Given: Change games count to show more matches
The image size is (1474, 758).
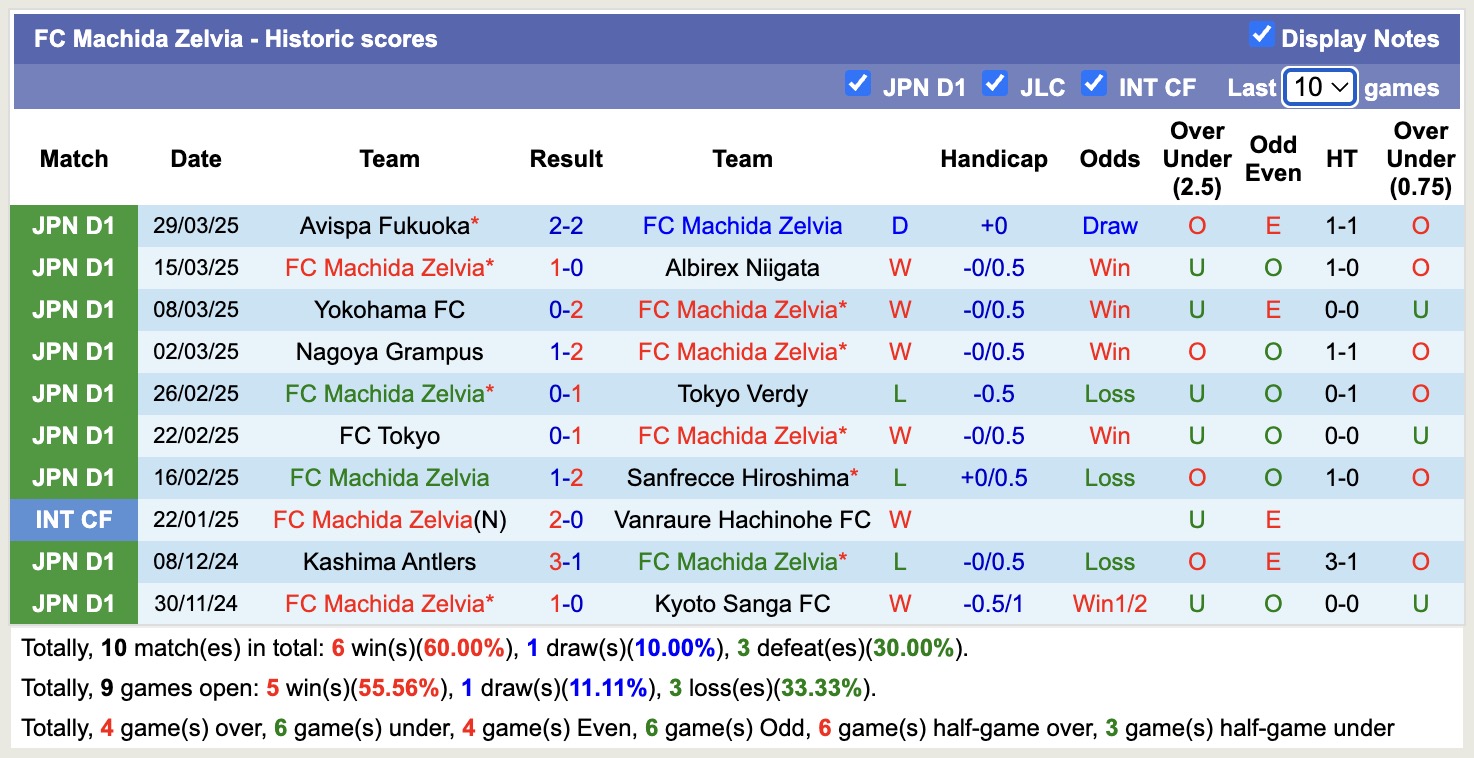Looking at the screenshot, I should (1319, 88).
